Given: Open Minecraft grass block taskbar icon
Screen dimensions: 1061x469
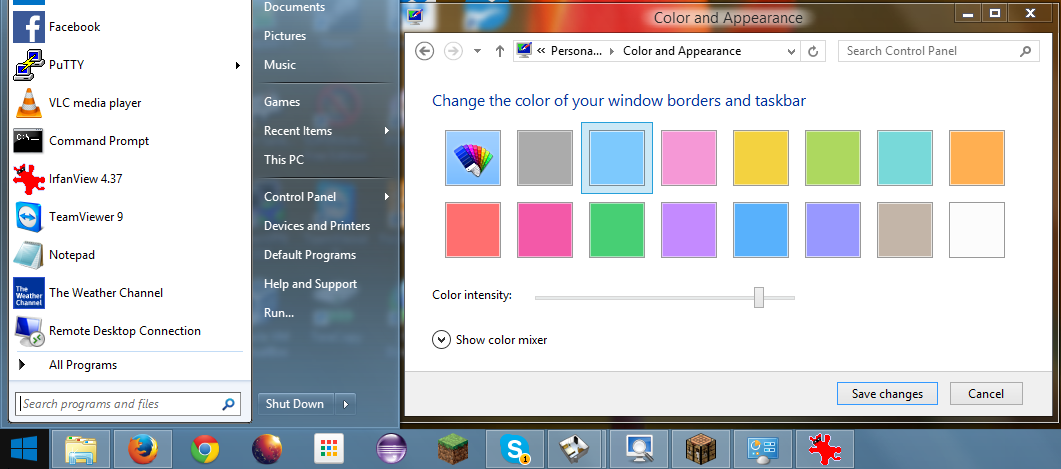Looking at the screenshot, I should pos(453,450).
